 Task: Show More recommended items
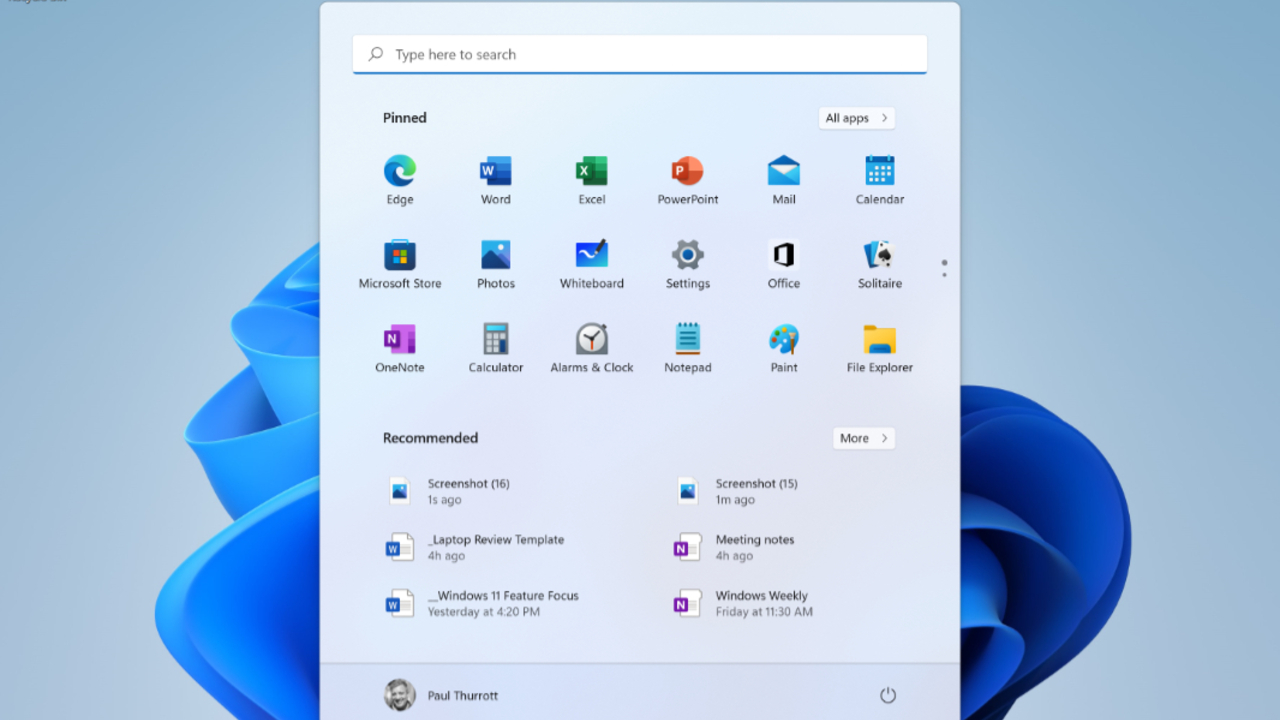tap(864, 438)
